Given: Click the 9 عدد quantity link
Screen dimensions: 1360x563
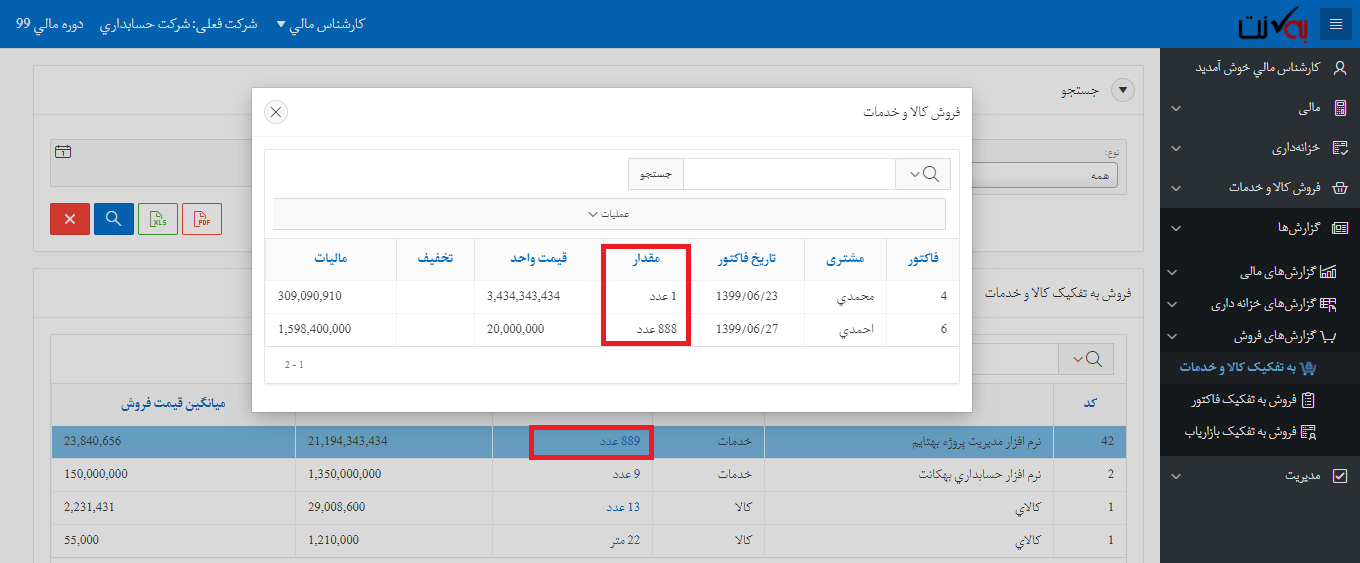Looking at the screenshot, I should (x=626, y=474).
